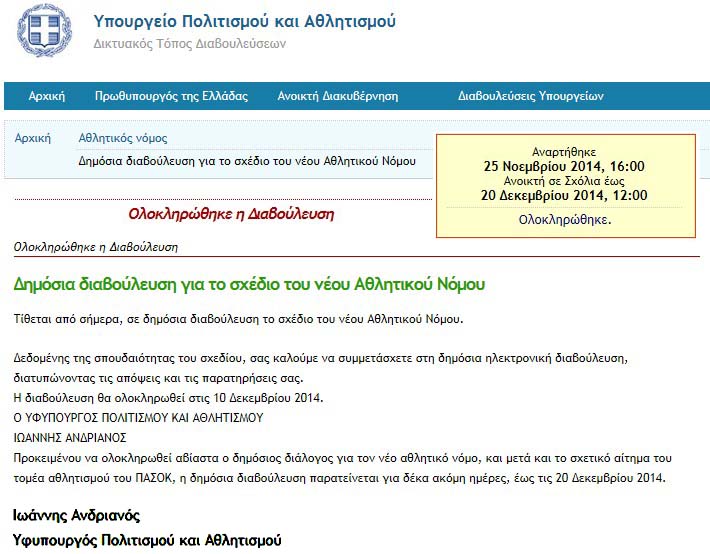This screenshot has width=710, height=554.
Task: Click the Αρχική breadcrumb link below the navigation bar
Action: [x=33, y=138]
